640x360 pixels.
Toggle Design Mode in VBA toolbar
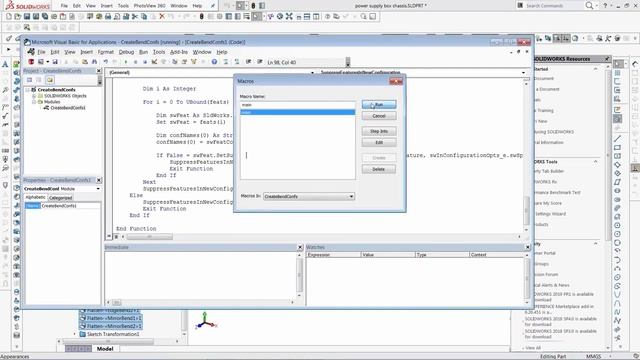pos(154,62)
